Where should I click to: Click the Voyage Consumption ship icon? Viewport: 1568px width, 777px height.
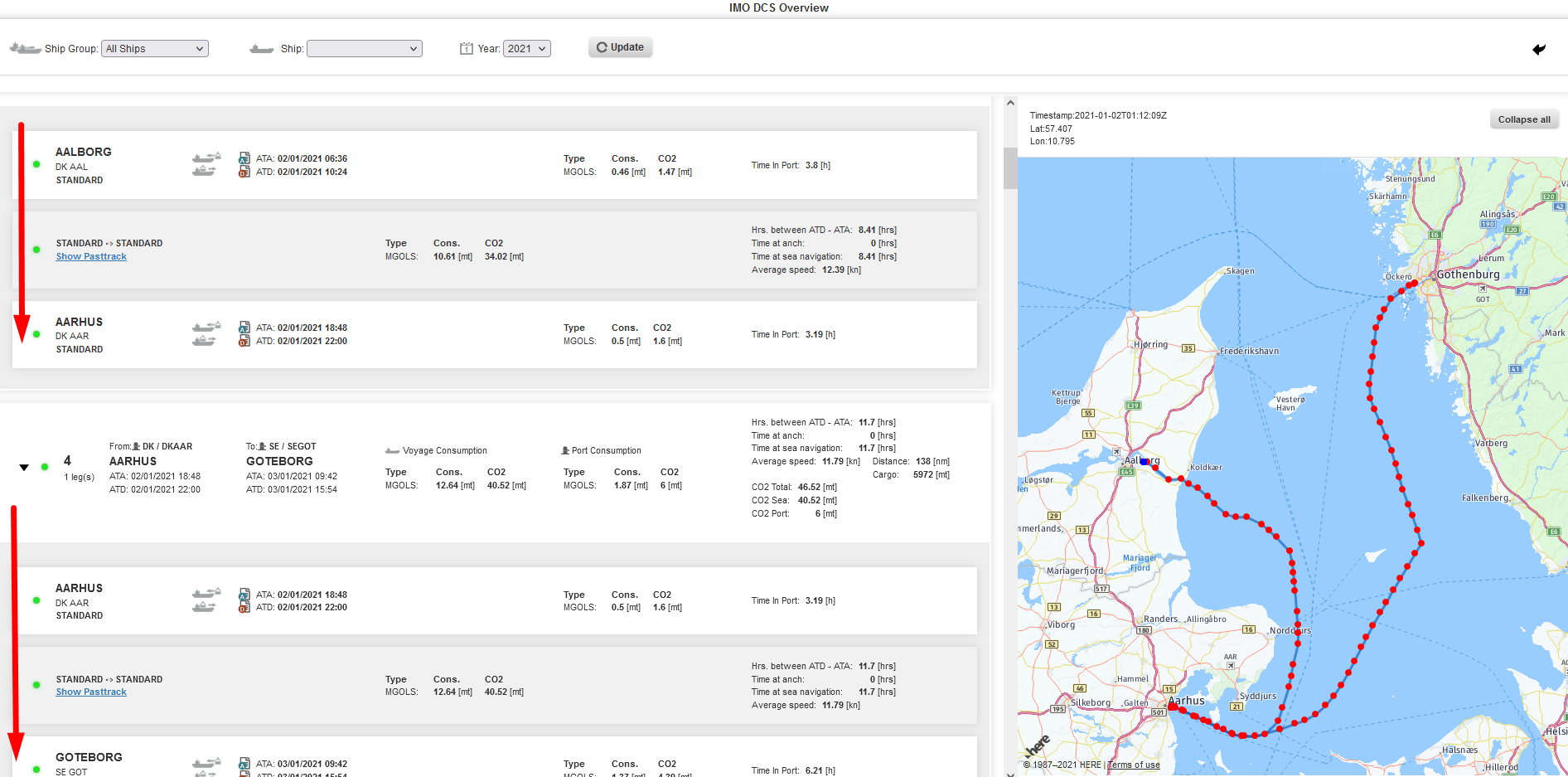(x=393, y=451)
